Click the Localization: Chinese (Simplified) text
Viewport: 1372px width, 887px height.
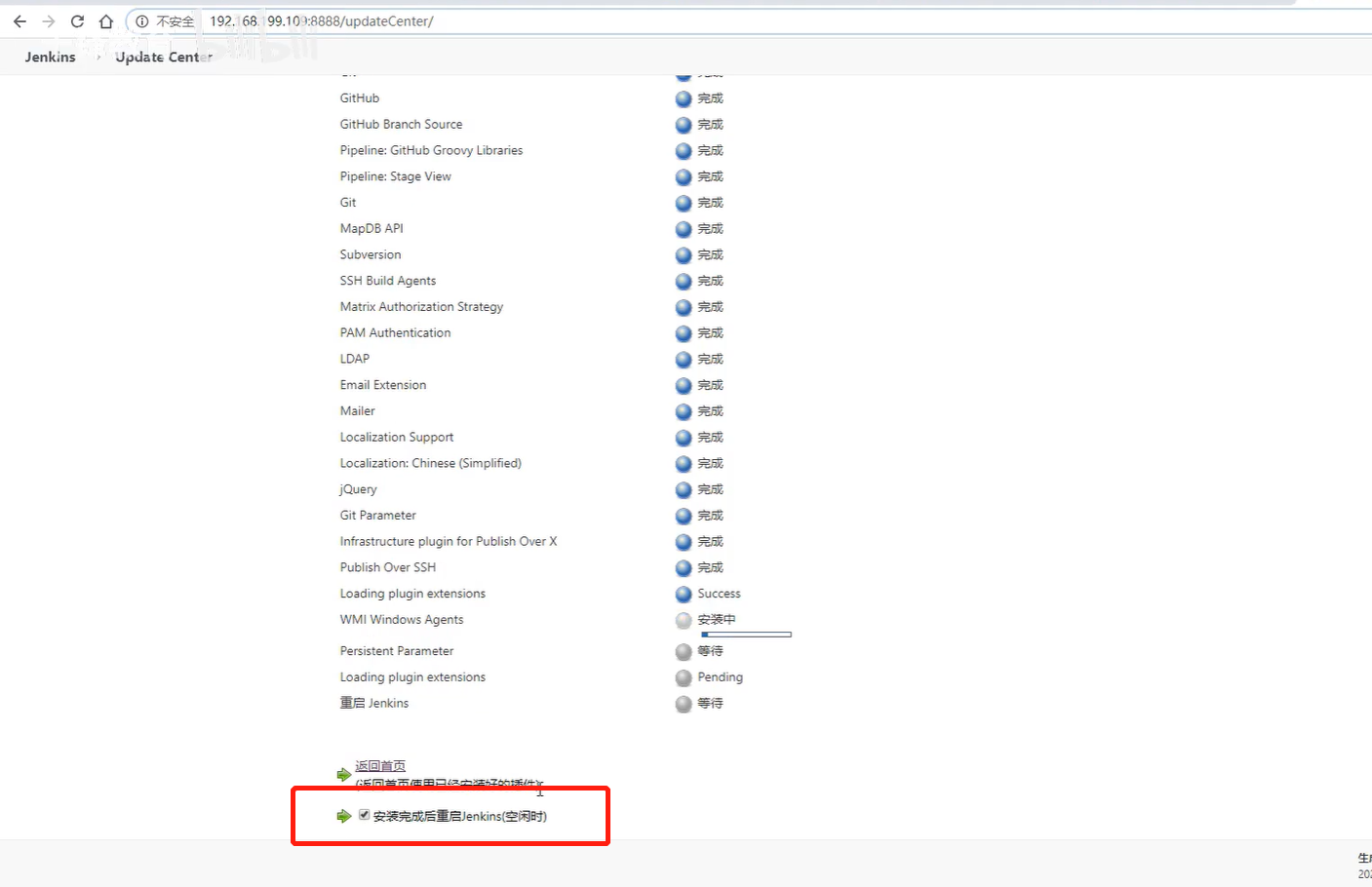[430, 463]
